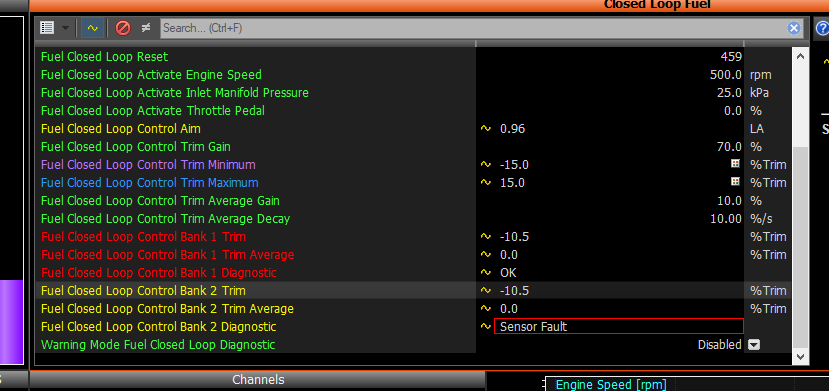Click the -15.0 Trim Minimum value

tap(514, 164)
